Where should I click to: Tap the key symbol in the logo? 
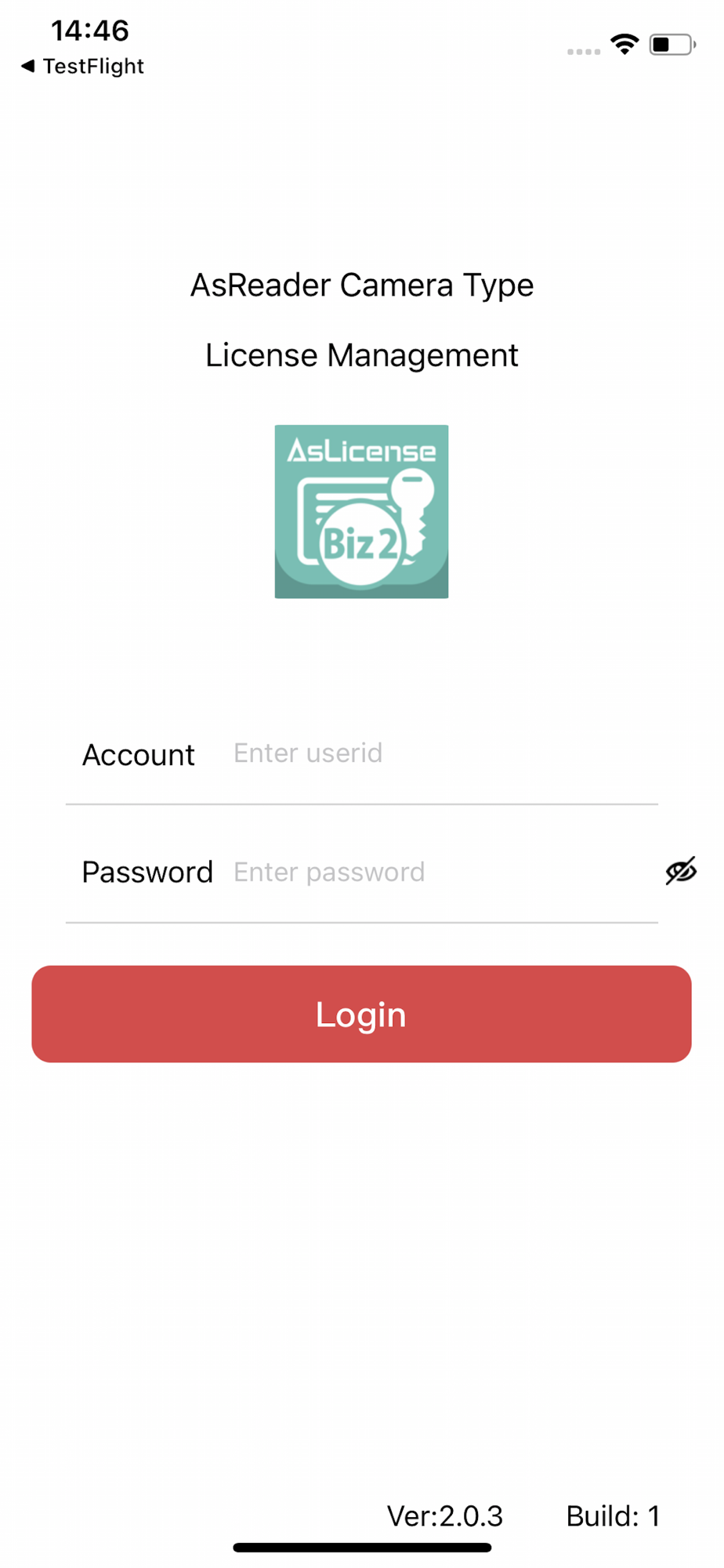click(x=414, y=506)
